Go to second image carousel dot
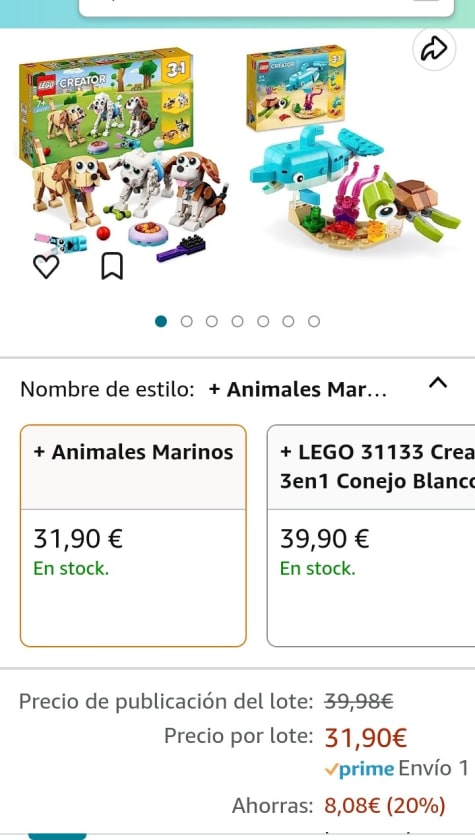Screen dimensions: 475x840 [186, 321]
